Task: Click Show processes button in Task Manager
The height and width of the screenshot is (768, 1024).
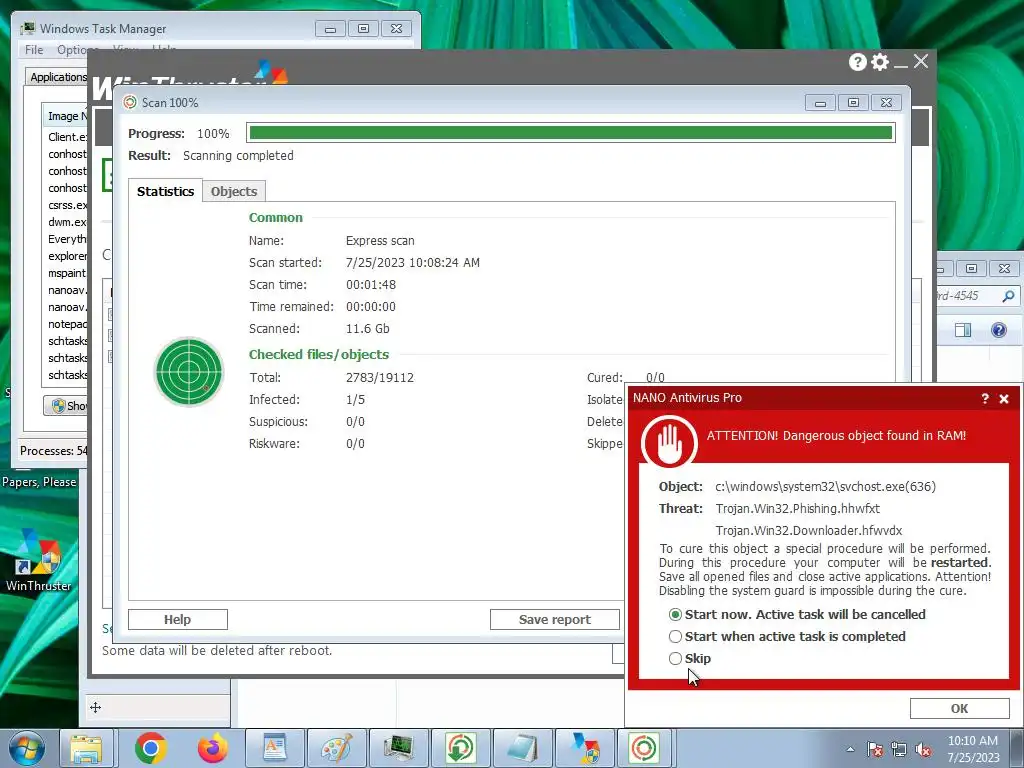Action: click(66, 406)
